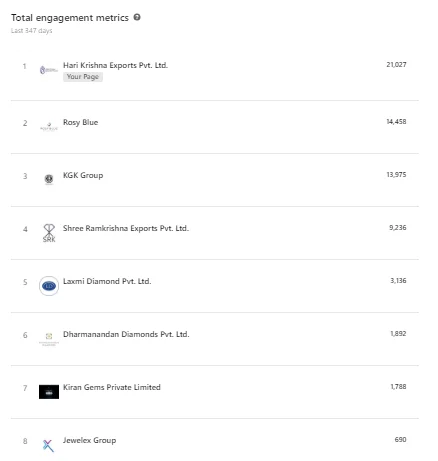Click the Dharmanandan Diamonds logo
The height and width of the screenshot is (461, 438).
(49, 339)
